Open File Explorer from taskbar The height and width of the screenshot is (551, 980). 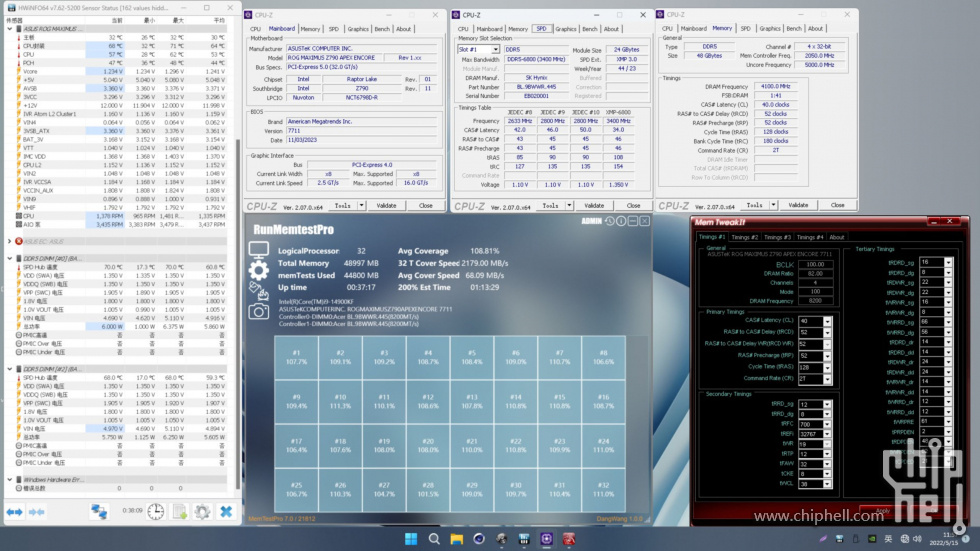[457, 539]
